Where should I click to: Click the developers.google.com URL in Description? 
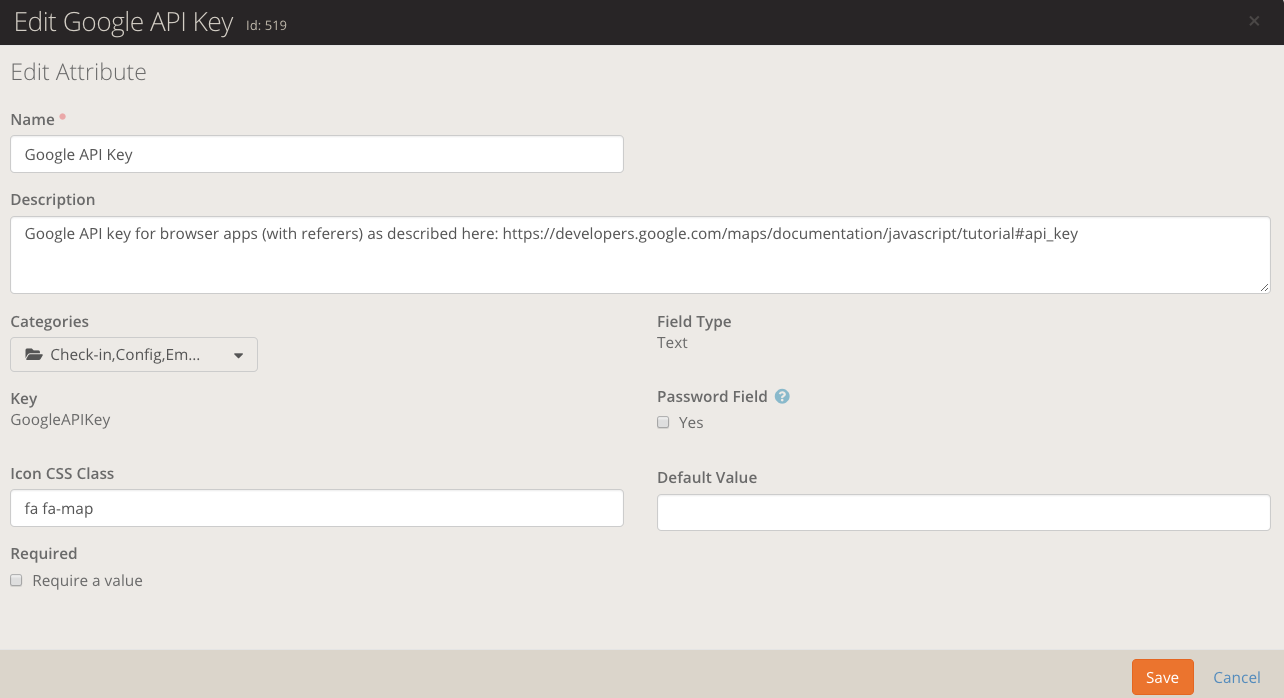pos(790,234)
